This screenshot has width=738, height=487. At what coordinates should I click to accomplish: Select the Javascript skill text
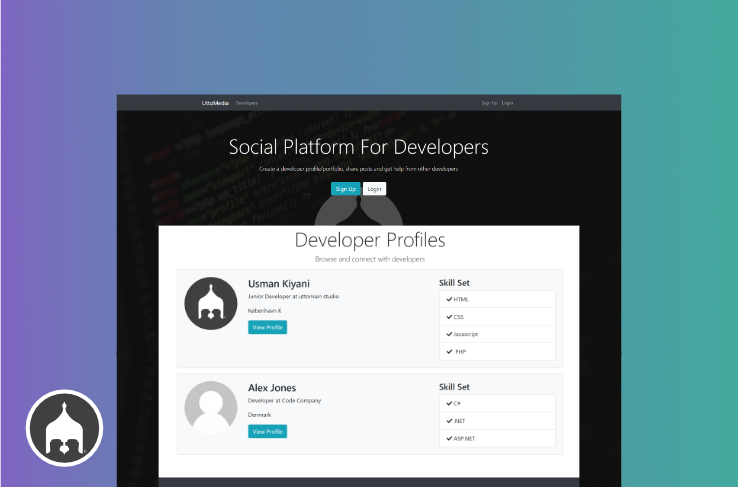coord(465,334)
